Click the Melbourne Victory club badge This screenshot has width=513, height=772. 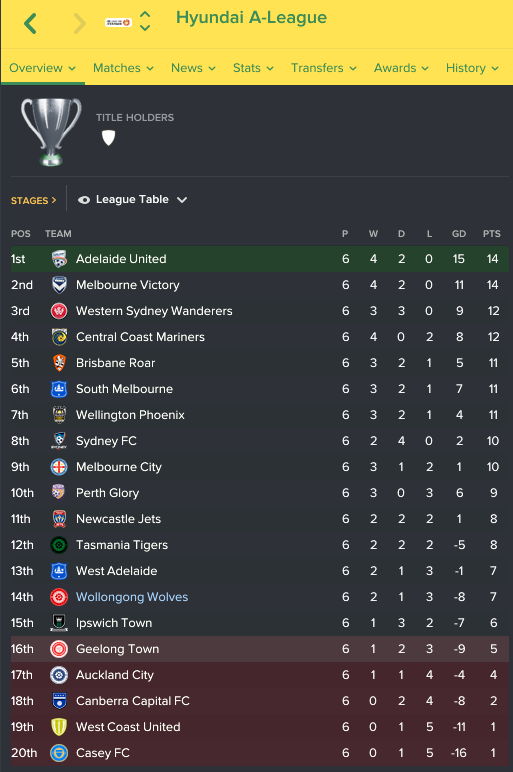tap(59, 285)
